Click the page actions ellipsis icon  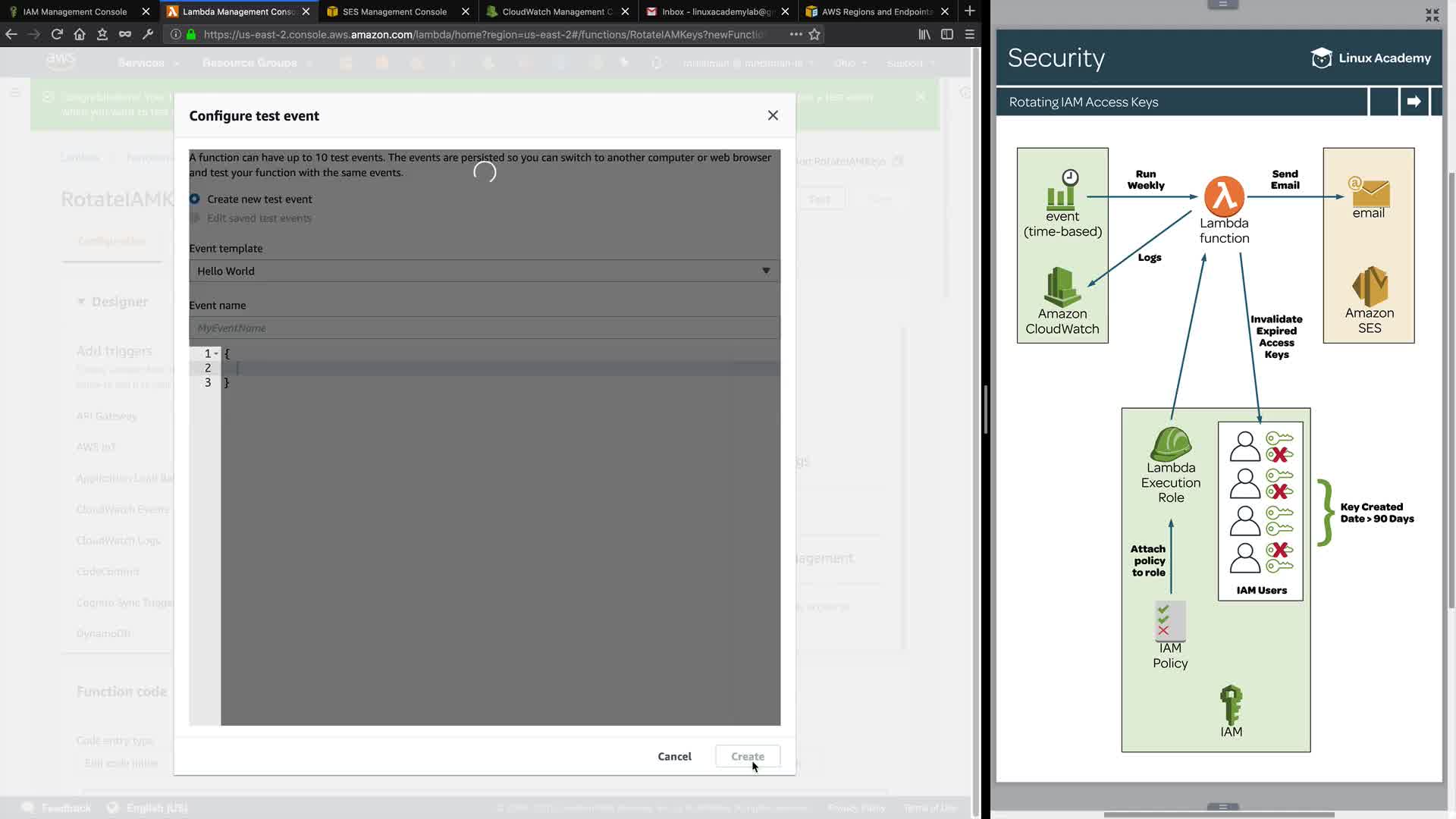point(795,34)
